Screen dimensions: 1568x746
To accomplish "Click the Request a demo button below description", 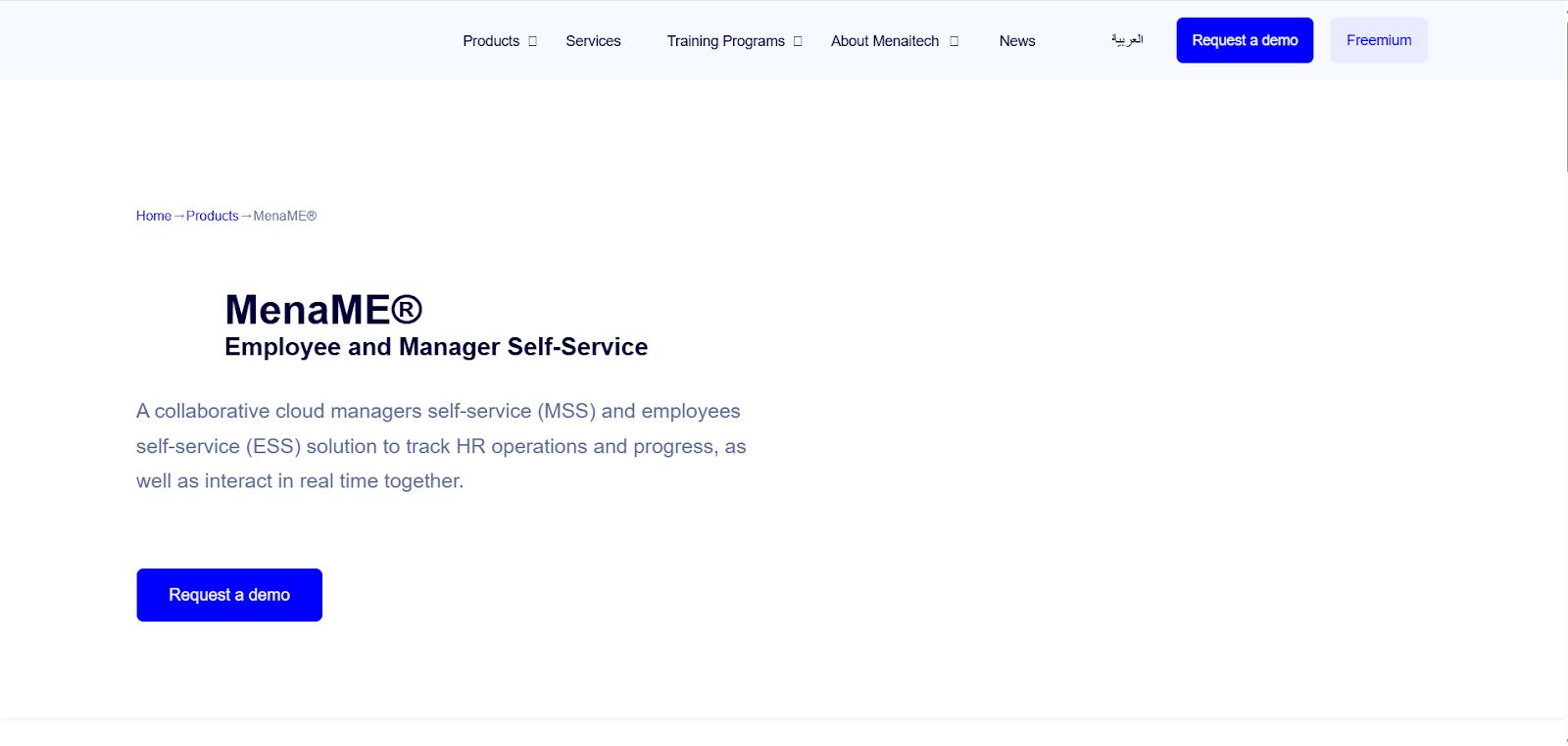I will click(229, 595).
